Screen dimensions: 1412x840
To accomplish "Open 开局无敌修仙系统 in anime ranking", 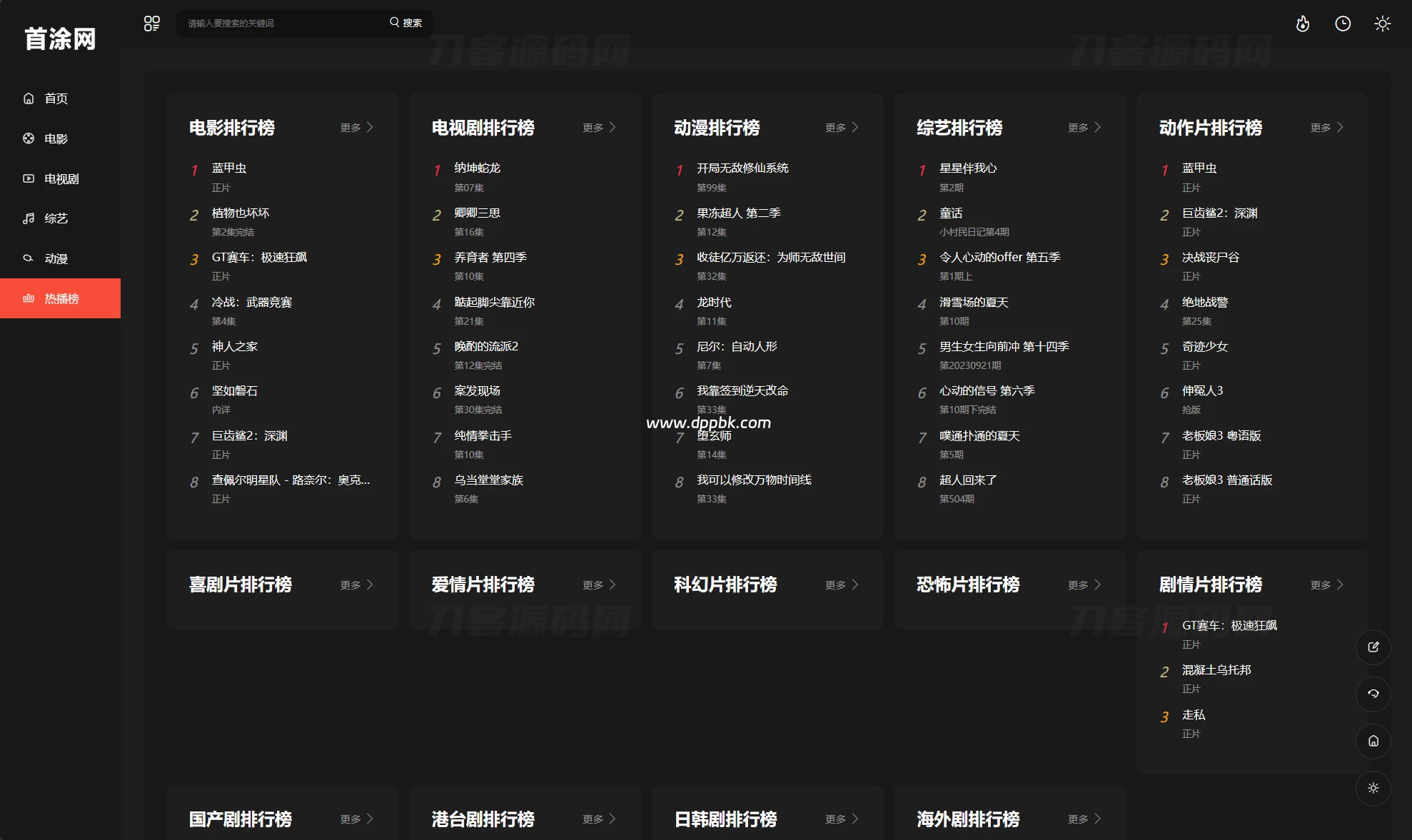I will tap(743, 168).
